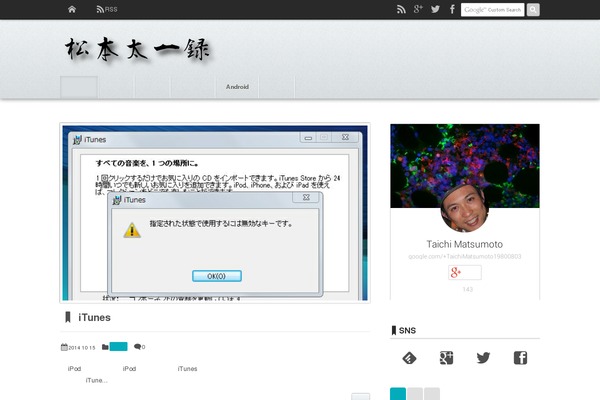
Task: Click Taichi Matsumoto profile name
Action: coord(465,244)
